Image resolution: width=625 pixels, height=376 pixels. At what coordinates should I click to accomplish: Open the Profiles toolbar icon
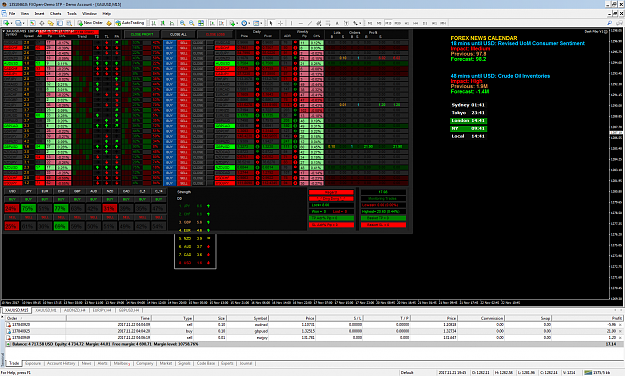(x=18, y=23)
